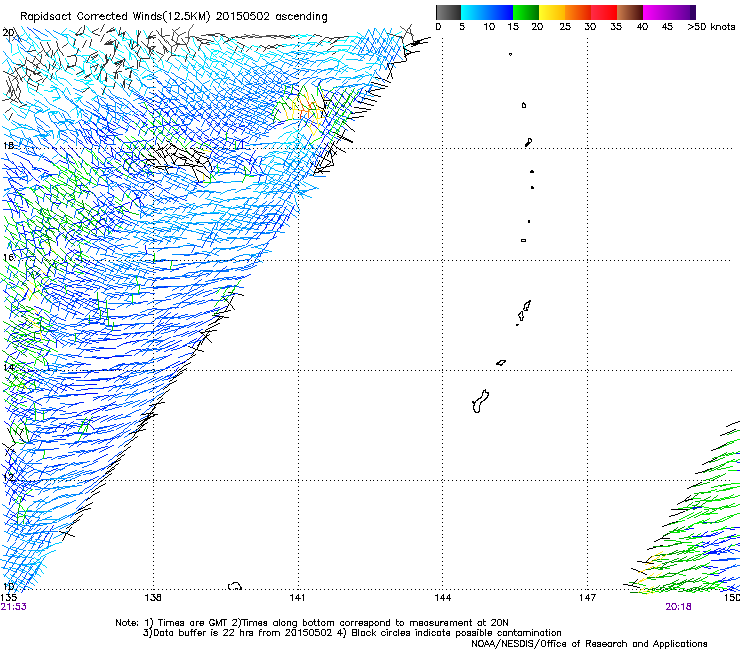Click the '141' longitude axis label
The image size is (740, 650).
pos(297,598)
